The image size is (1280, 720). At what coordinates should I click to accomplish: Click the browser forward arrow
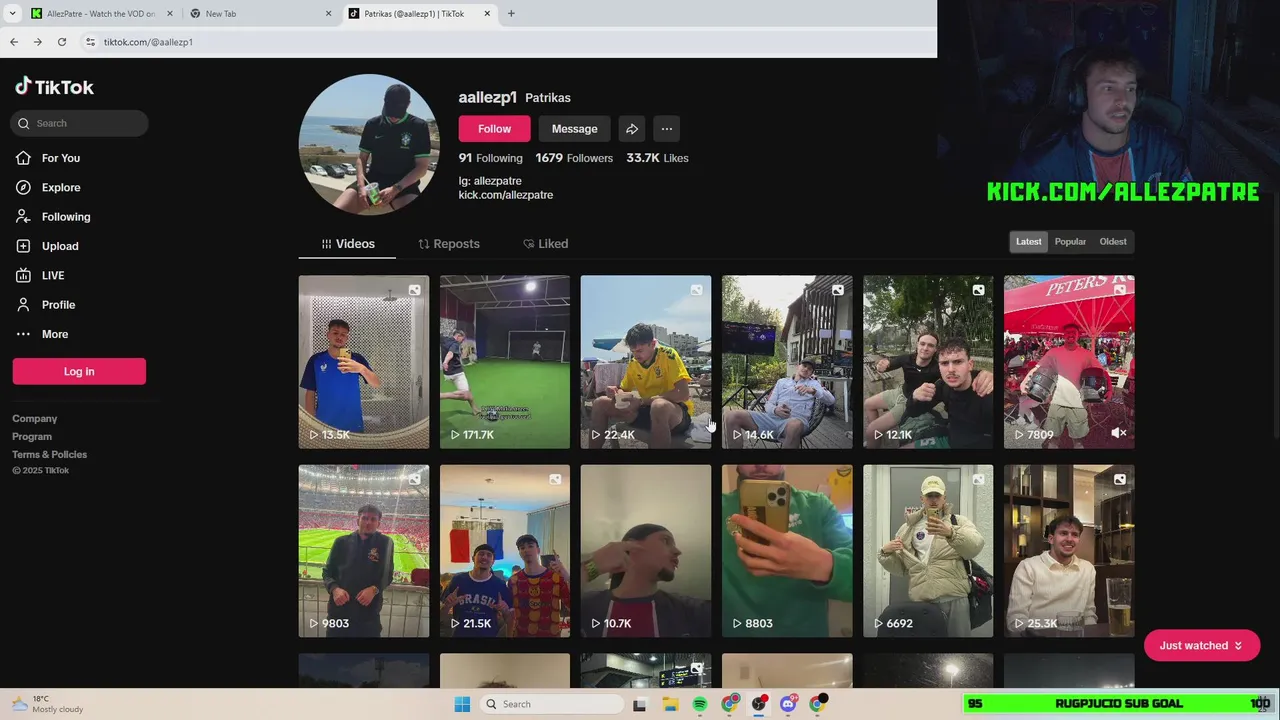(38, 42)
